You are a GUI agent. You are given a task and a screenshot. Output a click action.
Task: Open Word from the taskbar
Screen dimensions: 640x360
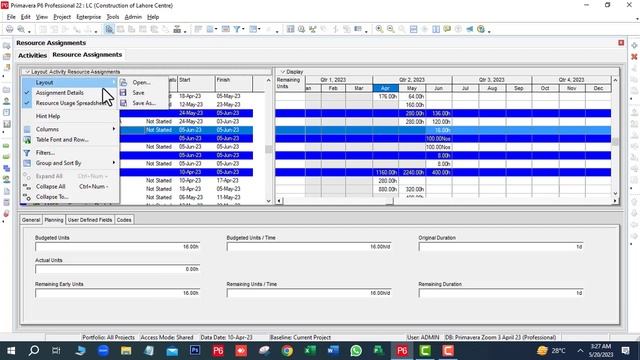tap(333, 351)
